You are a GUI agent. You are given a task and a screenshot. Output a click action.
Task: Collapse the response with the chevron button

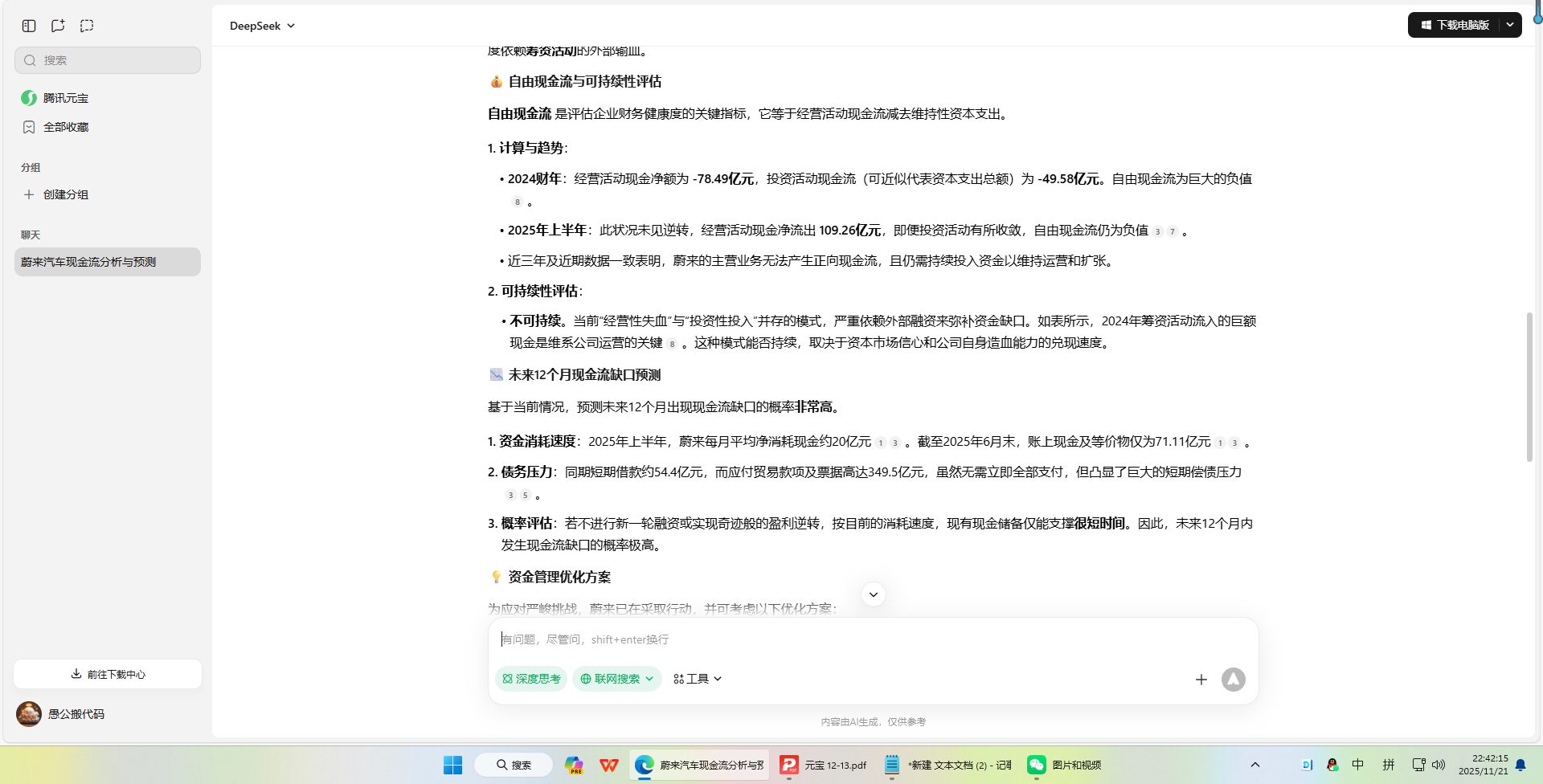coord(873,594)
